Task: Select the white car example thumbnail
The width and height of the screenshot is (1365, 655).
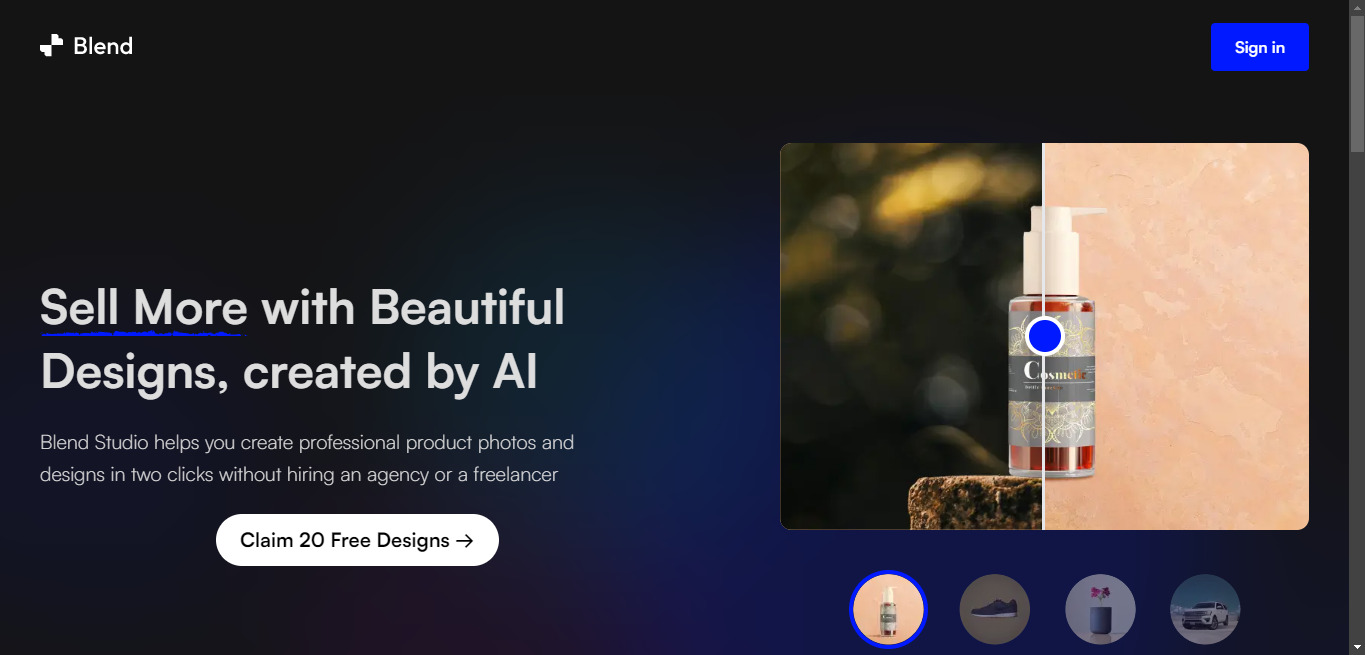Action: [x=1205, y=609]
